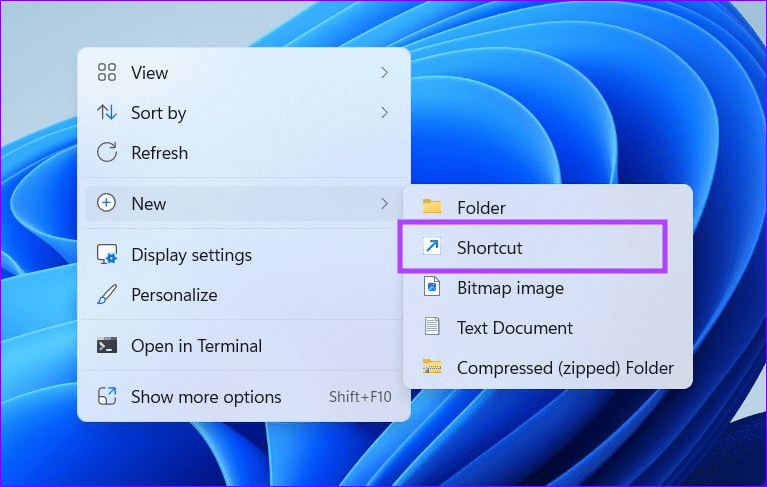Click the Text Document page icon
The height and width of the screenshot is (487, 767).
click(x=432, y=327)
